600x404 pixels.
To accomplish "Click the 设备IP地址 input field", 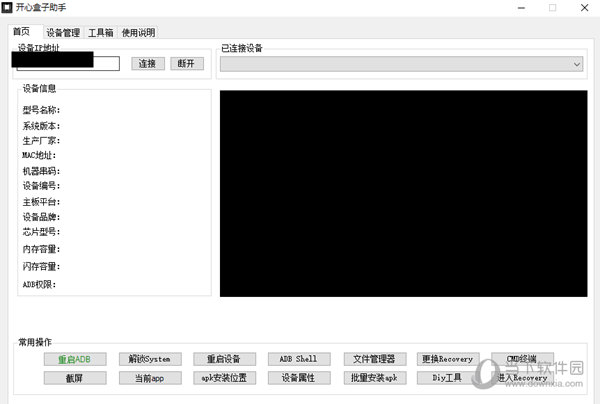I will pyautogui.click(x=66, y=64).
